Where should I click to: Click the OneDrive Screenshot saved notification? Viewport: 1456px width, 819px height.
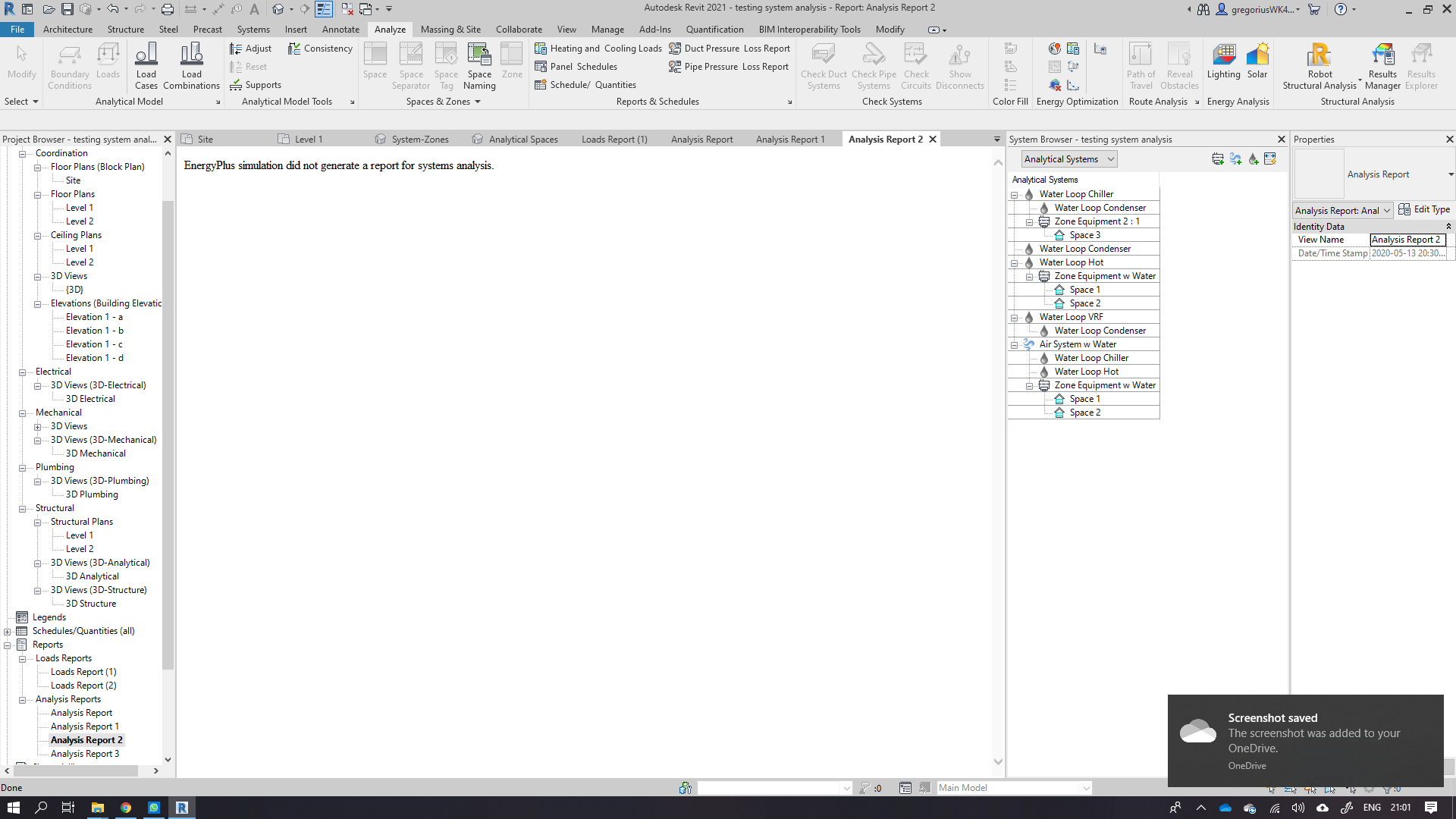coord(1305,741)
